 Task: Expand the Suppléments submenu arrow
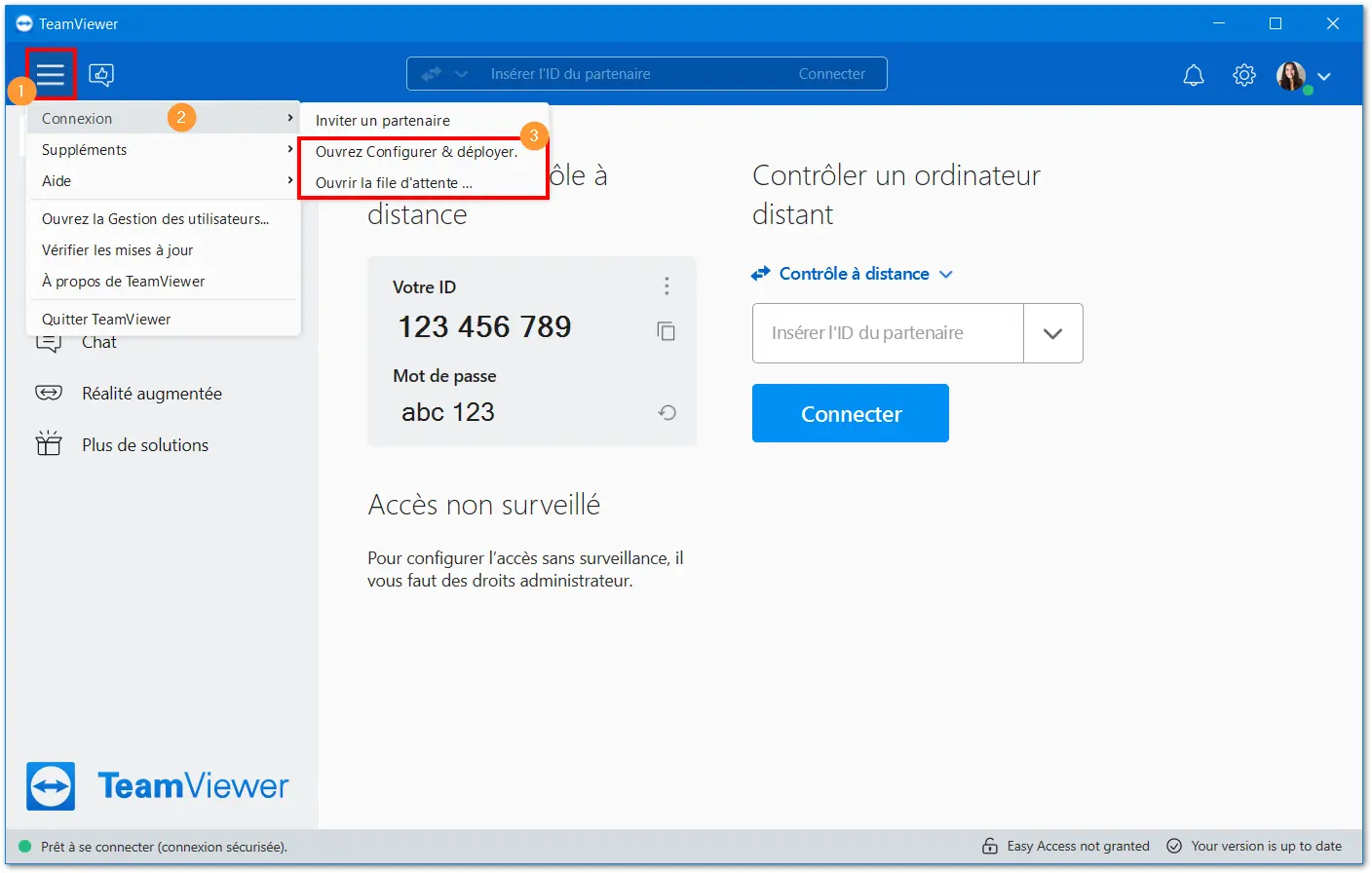pos(290,149)
